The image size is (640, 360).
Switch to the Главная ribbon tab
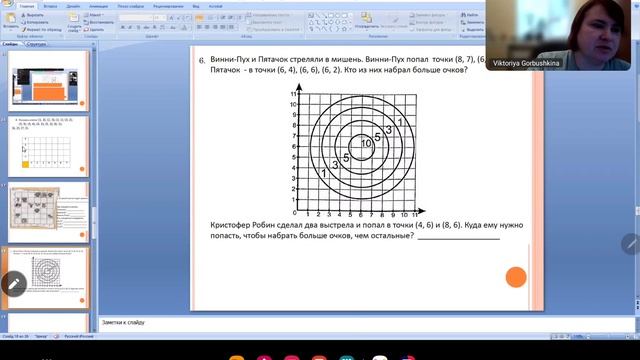pos(27,7)
